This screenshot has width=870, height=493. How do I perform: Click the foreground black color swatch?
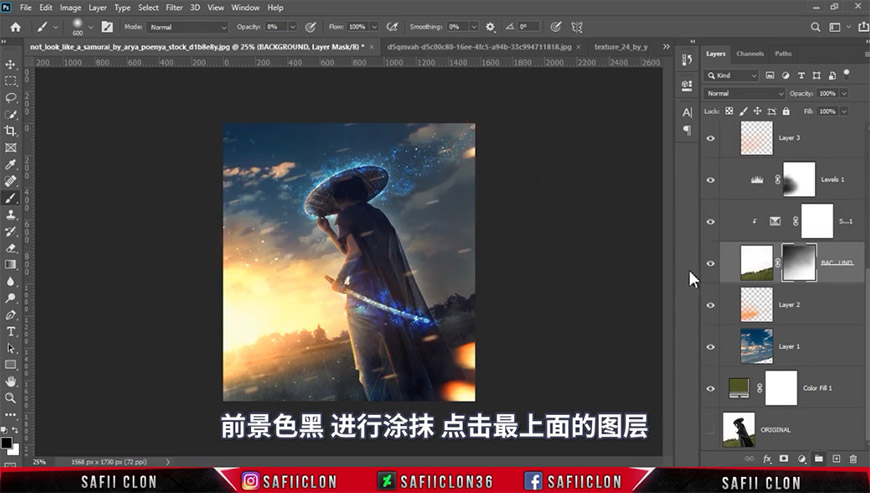pos(6,443)
